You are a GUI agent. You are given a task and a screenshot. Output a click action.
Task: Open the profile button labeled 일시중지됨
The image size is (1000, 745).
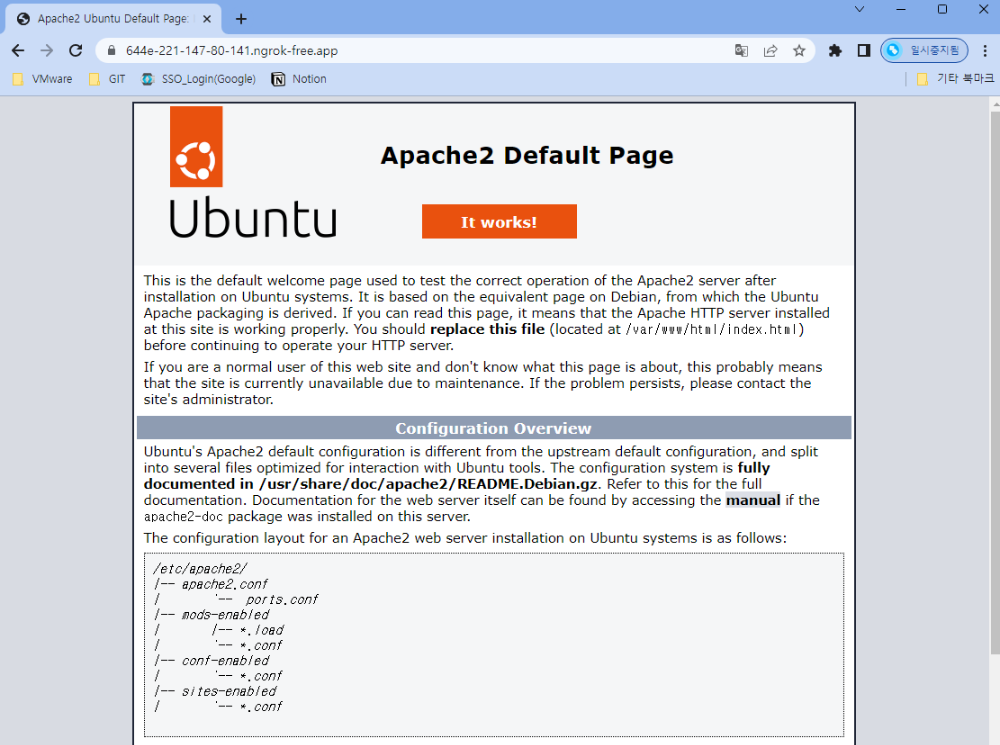924,50
